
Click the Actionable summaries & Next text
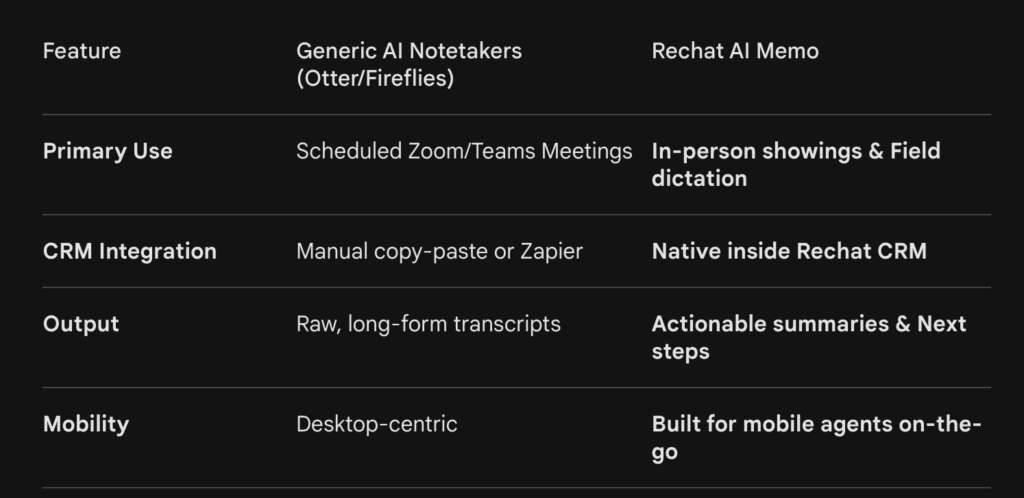click(809, 324)
